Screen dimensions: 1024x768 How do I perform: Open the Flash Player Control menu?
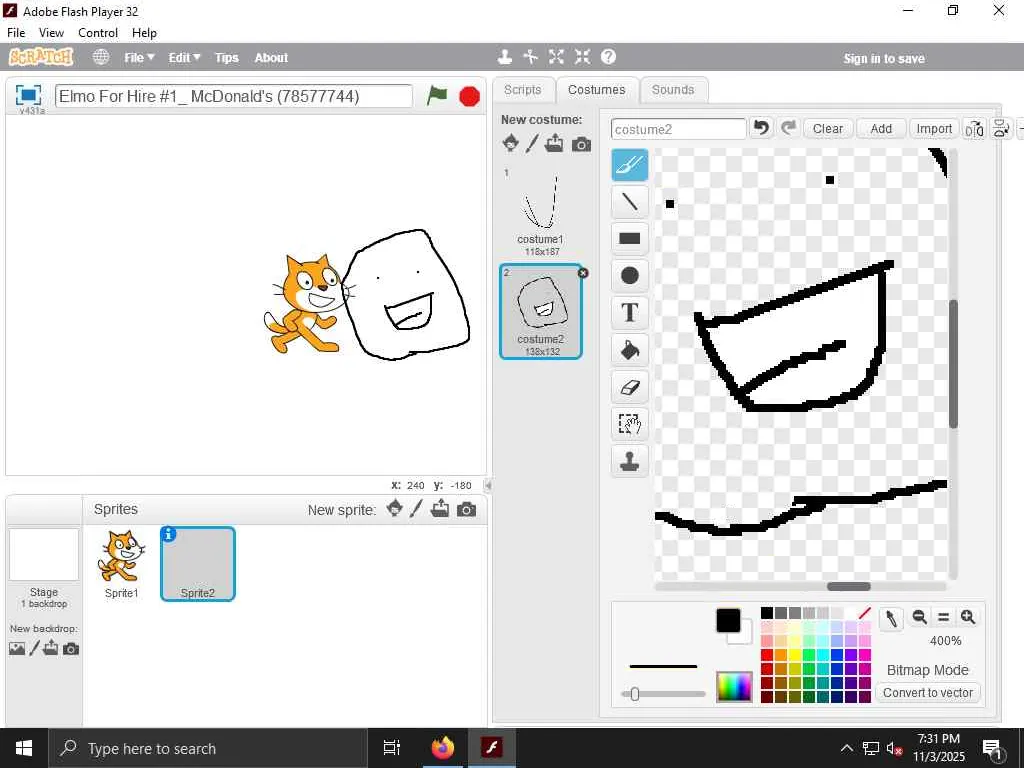pos(98,33)
